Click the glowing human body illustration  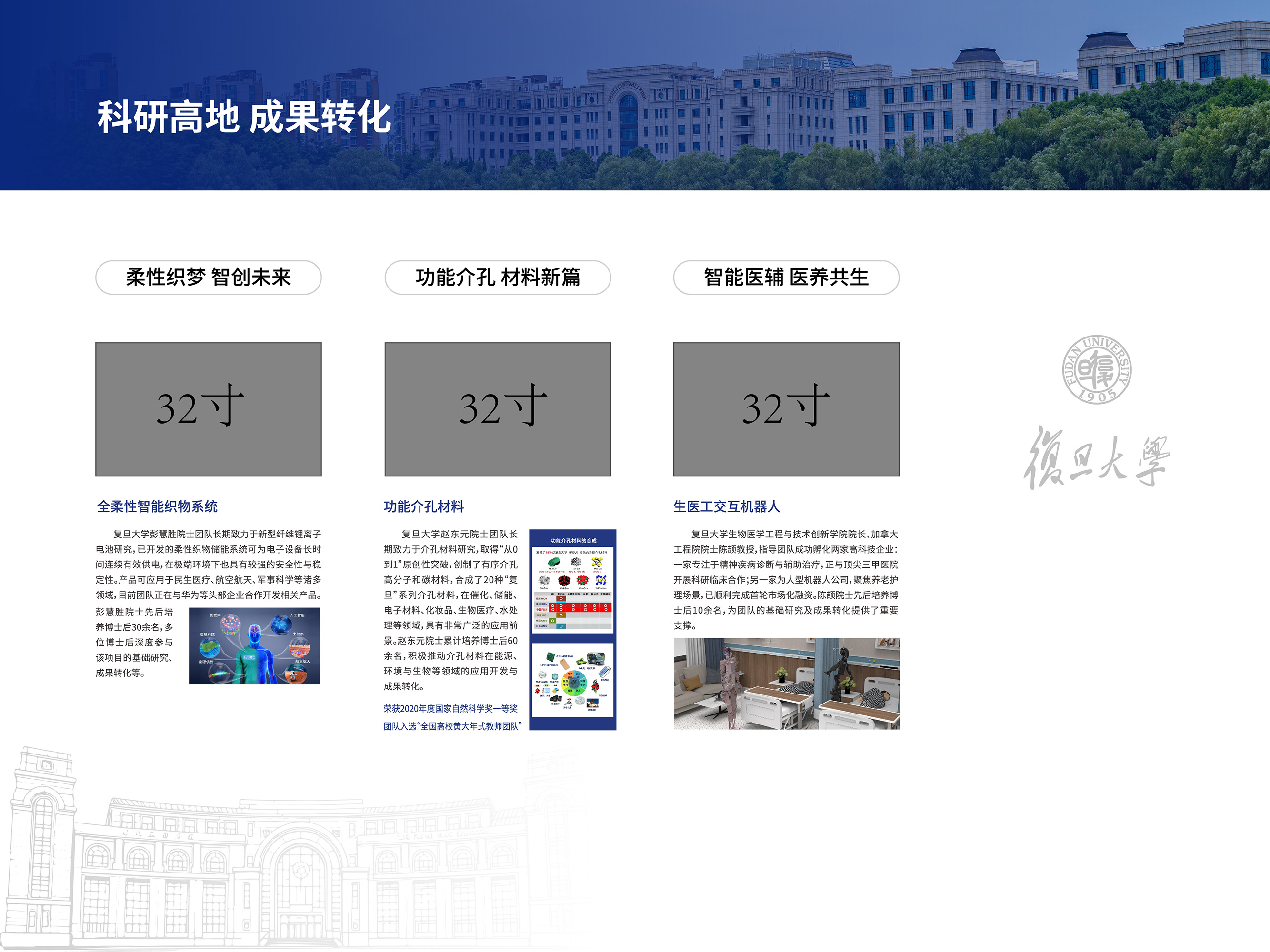click(254, 646)
